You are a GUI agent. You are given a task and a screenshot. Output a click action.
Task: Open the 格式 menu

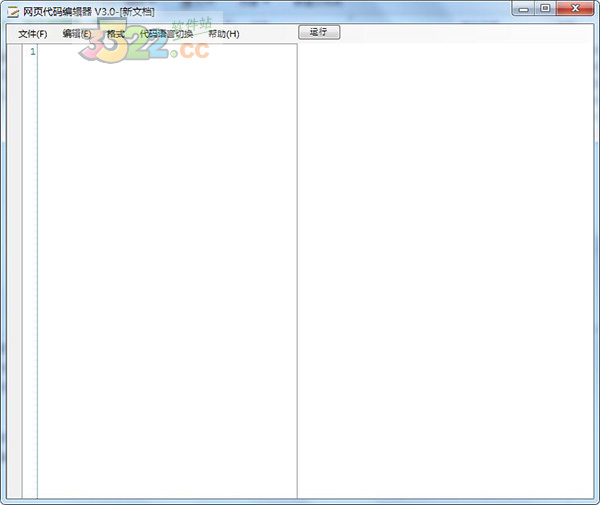click(116, 34)
